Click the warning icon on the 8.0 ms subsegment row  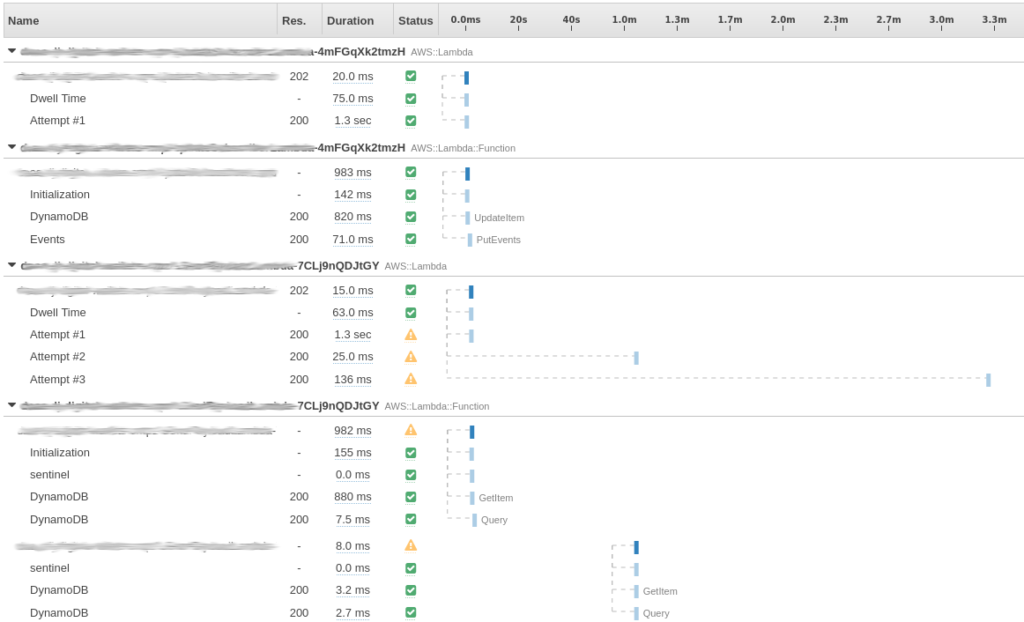tap(410, 545)
